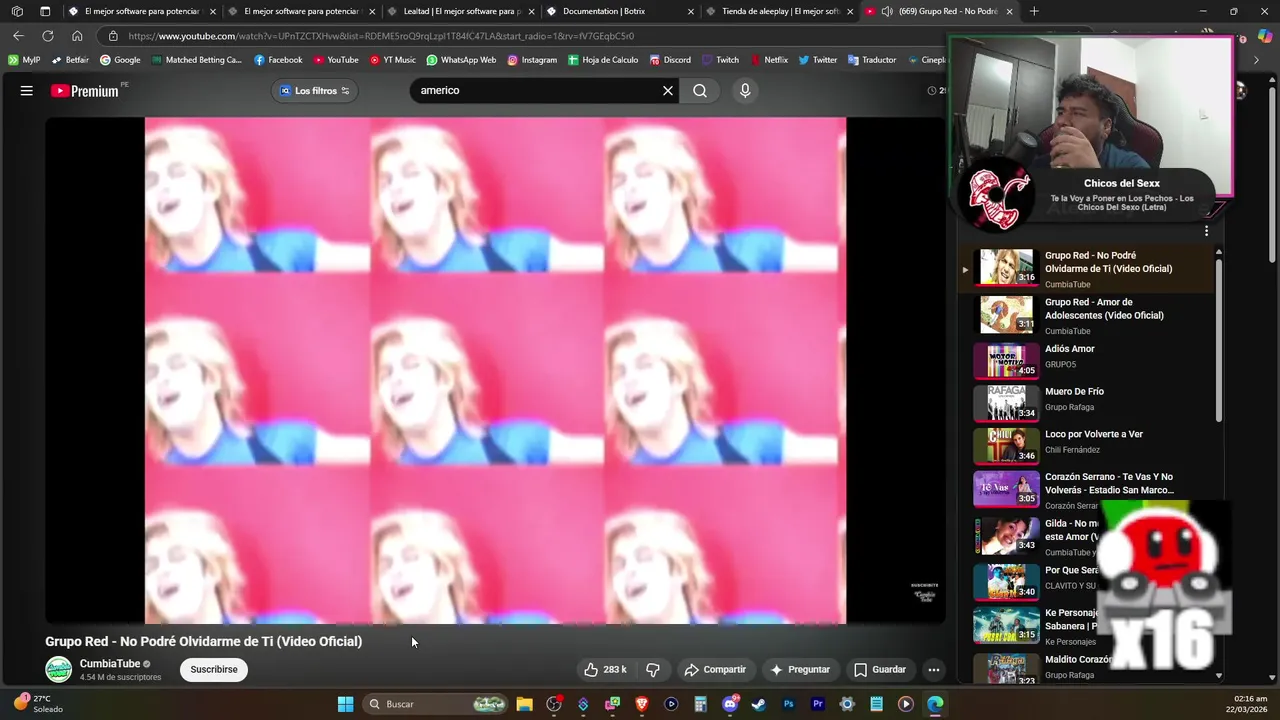Screen dimensions: 1280x720
Task: Launch Photoshop from the taskbar
Action: click(x=788, y=704)
